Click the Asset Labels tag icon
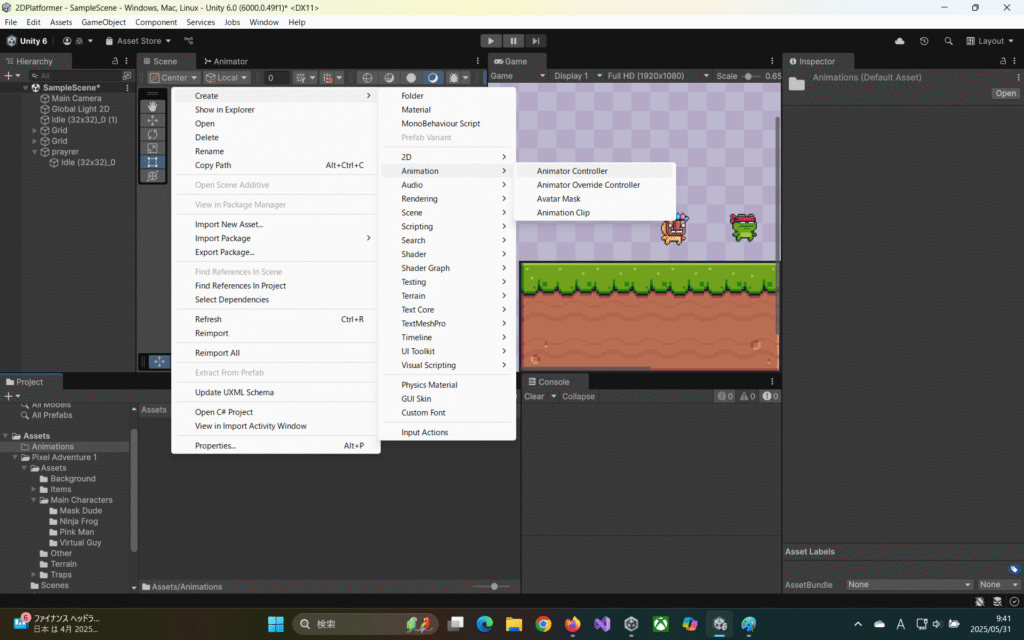 tap(1014, 569)
